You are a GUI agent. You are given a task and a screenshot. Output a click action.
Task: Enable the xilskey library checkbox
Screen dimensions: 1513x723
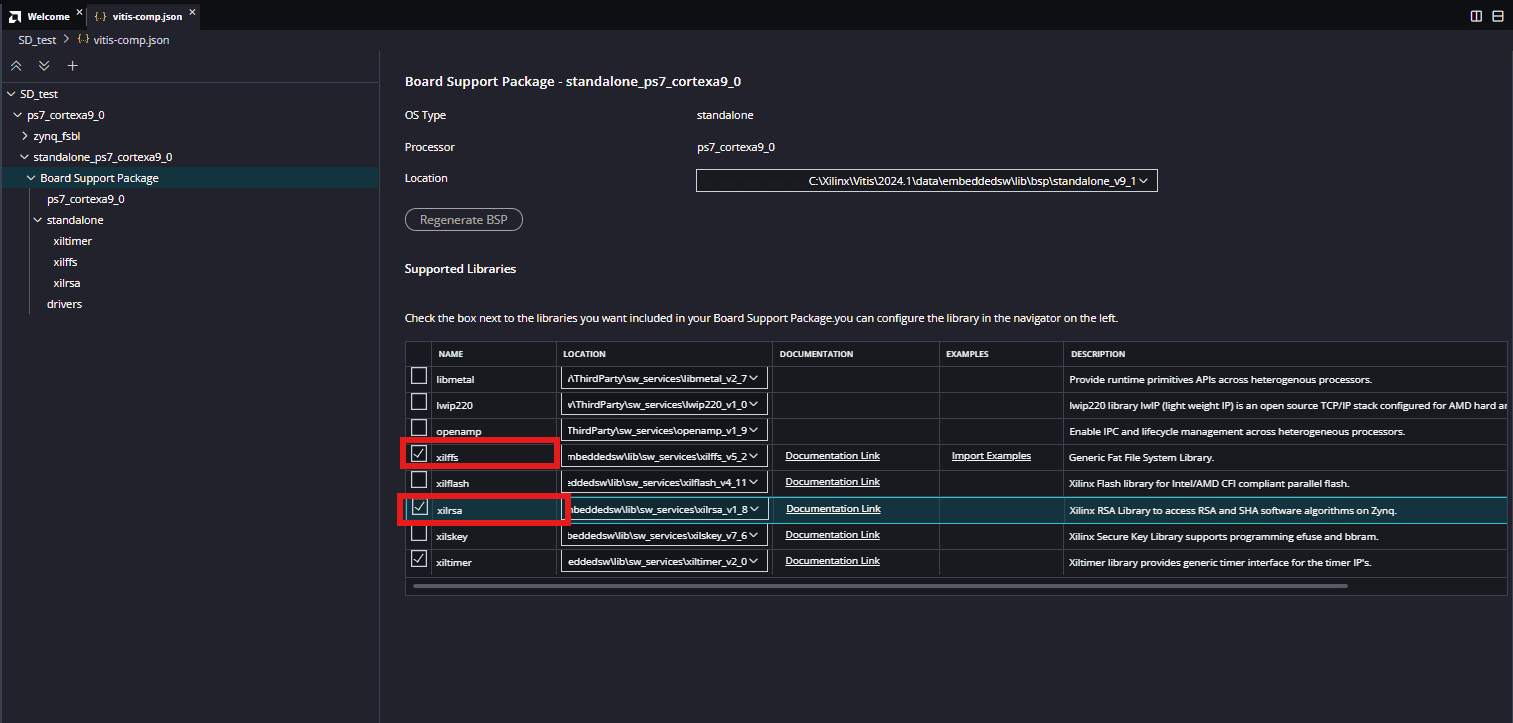[419, 533]
